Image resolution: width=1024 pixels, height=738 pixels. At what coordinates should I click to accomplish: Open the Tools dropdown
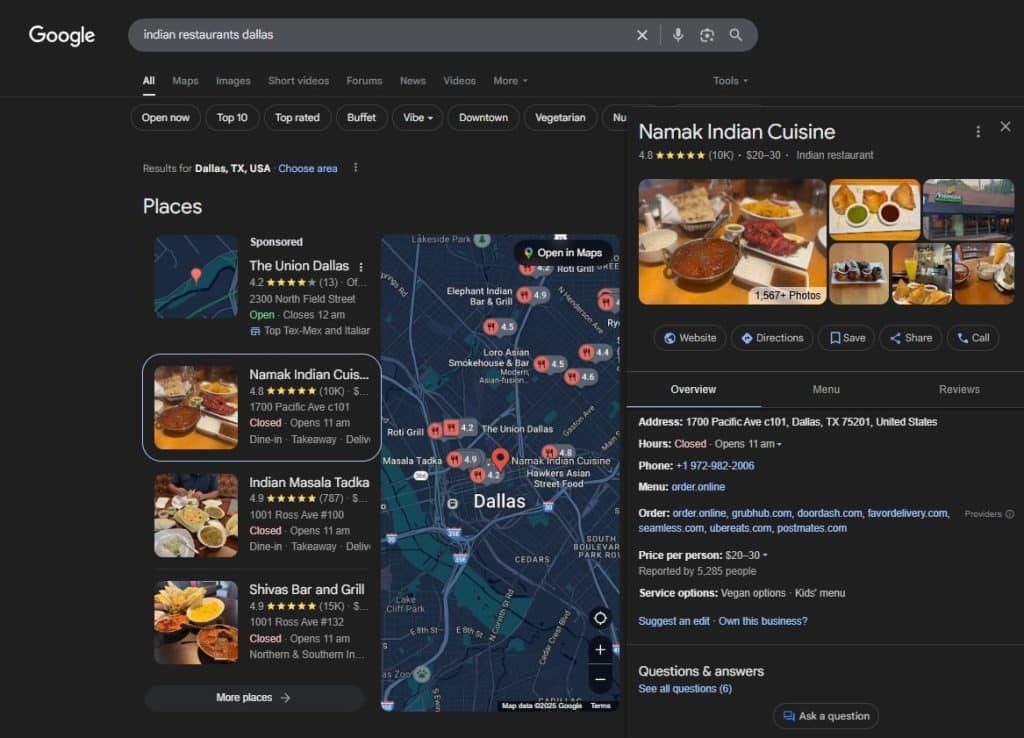[730, 81]
